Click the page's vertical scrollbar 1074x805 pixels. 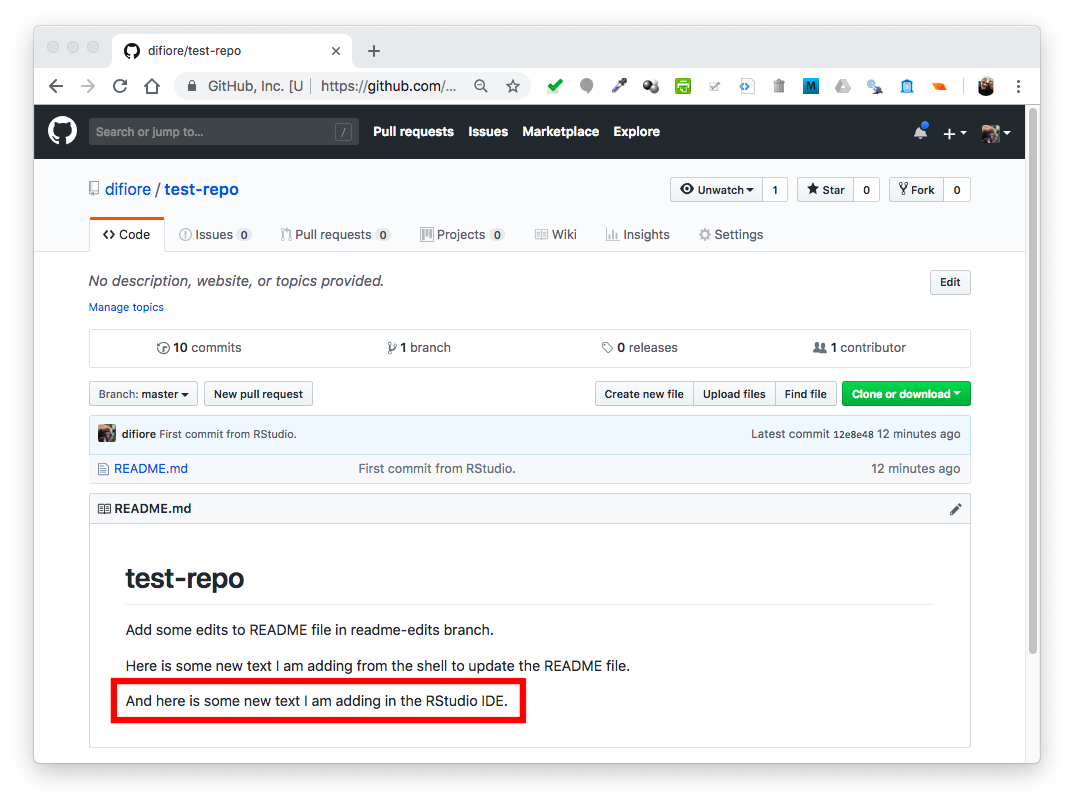(x=1032, y=380)
